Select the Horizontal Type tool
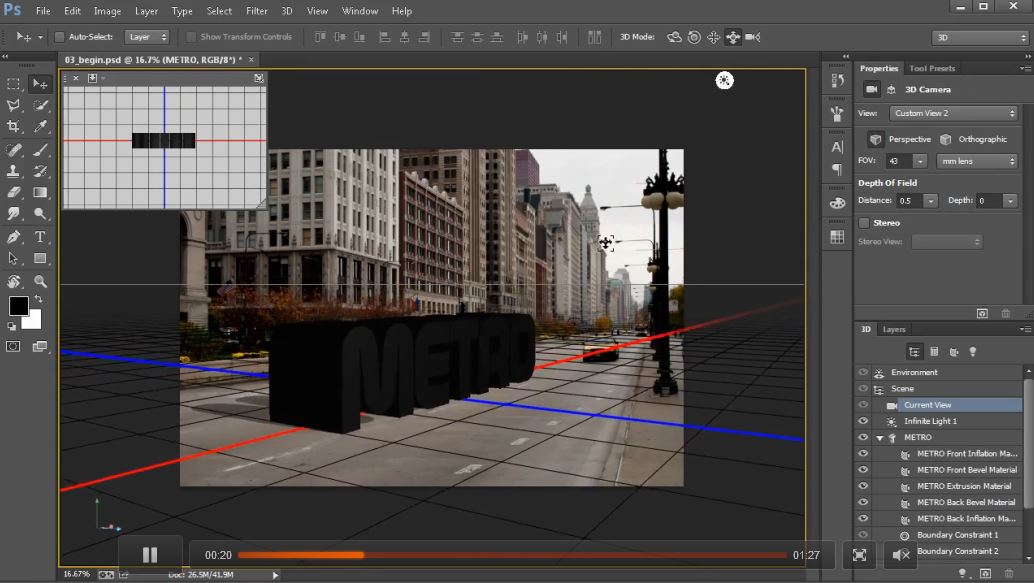Viewport: 1034px width, 583px height. pos(40,237)
